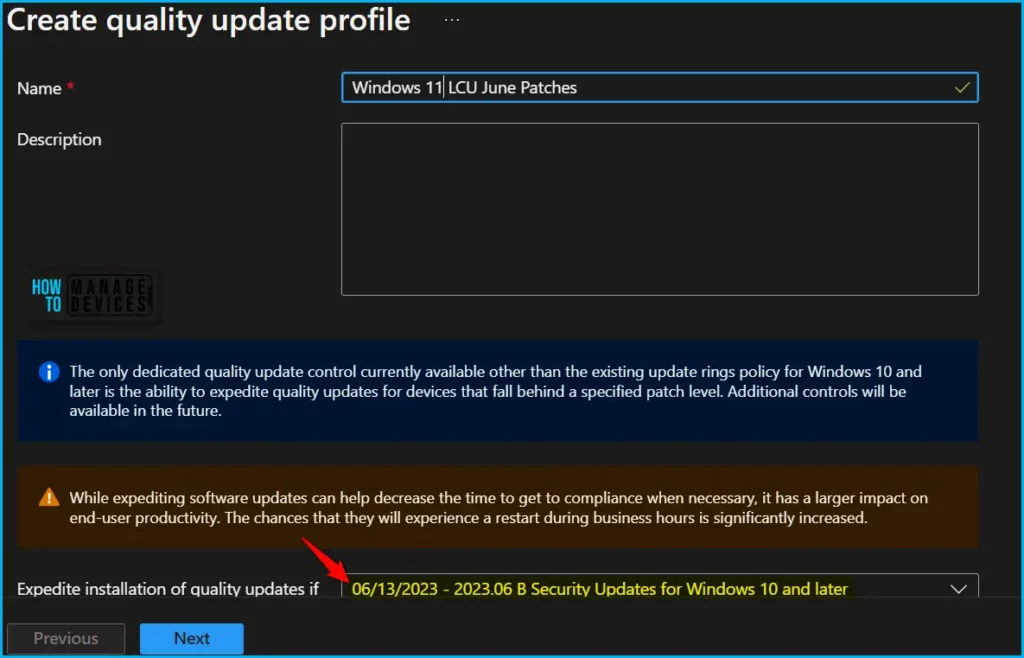
Task: Click the Previous button
Action: point(66,638)
